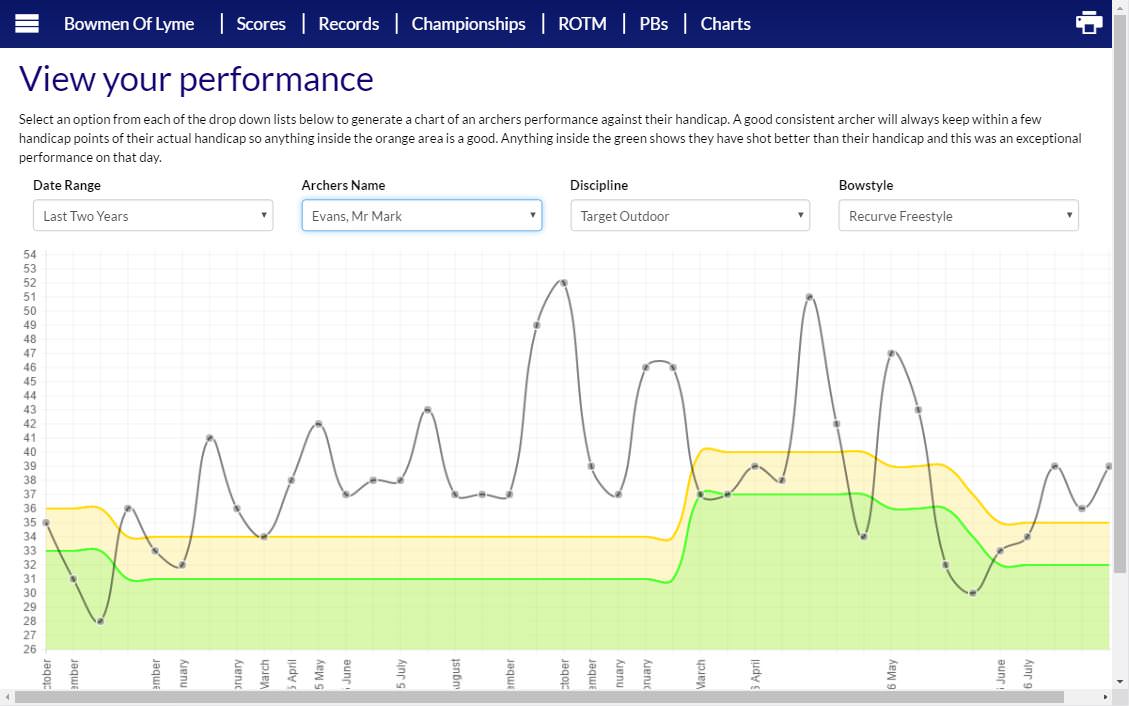Open the Scores menu item
Image resolution: width=1129 pixels, height=706 pixels.
261,24
